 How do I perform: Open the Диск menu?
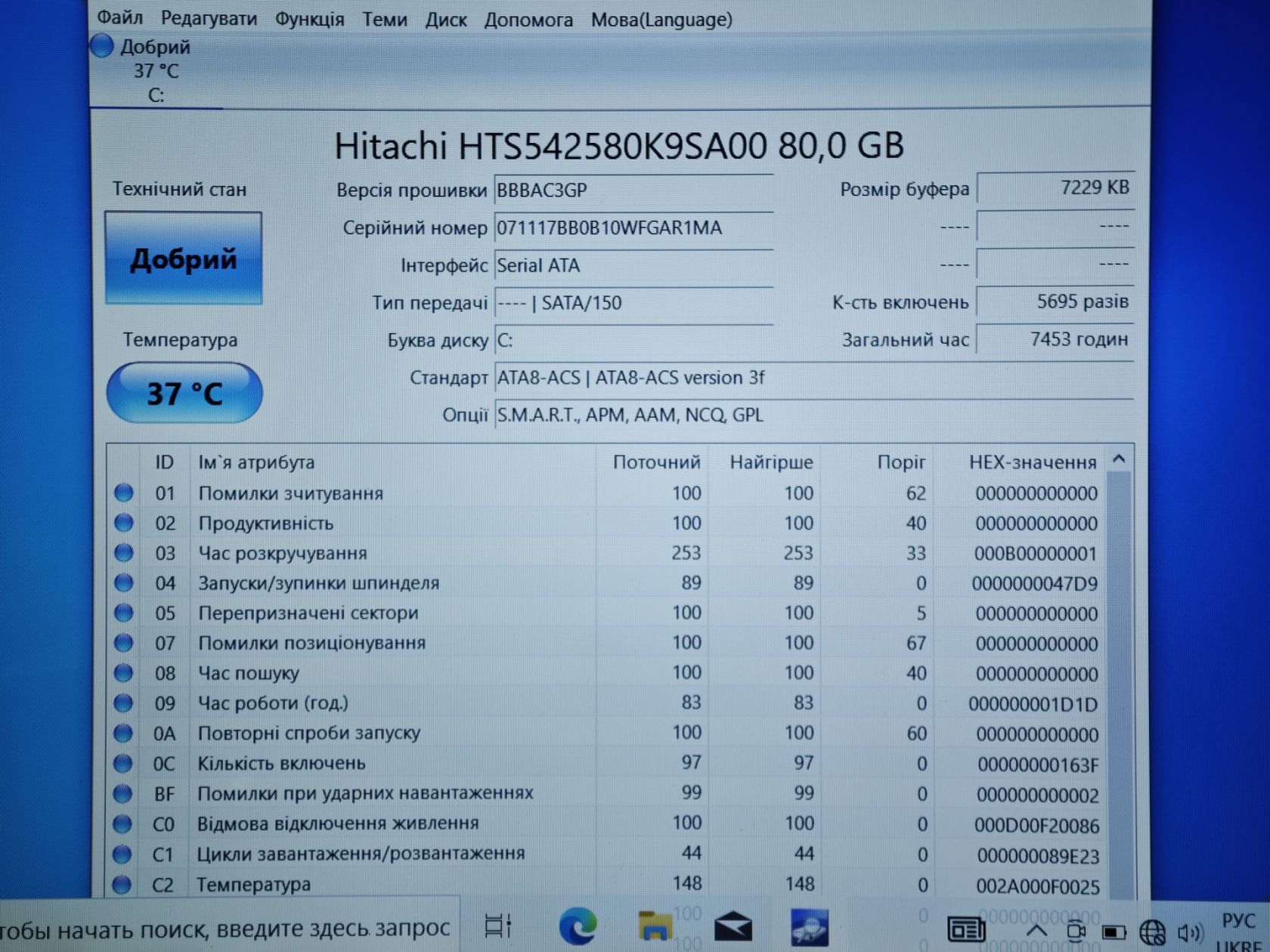(445, 20)
